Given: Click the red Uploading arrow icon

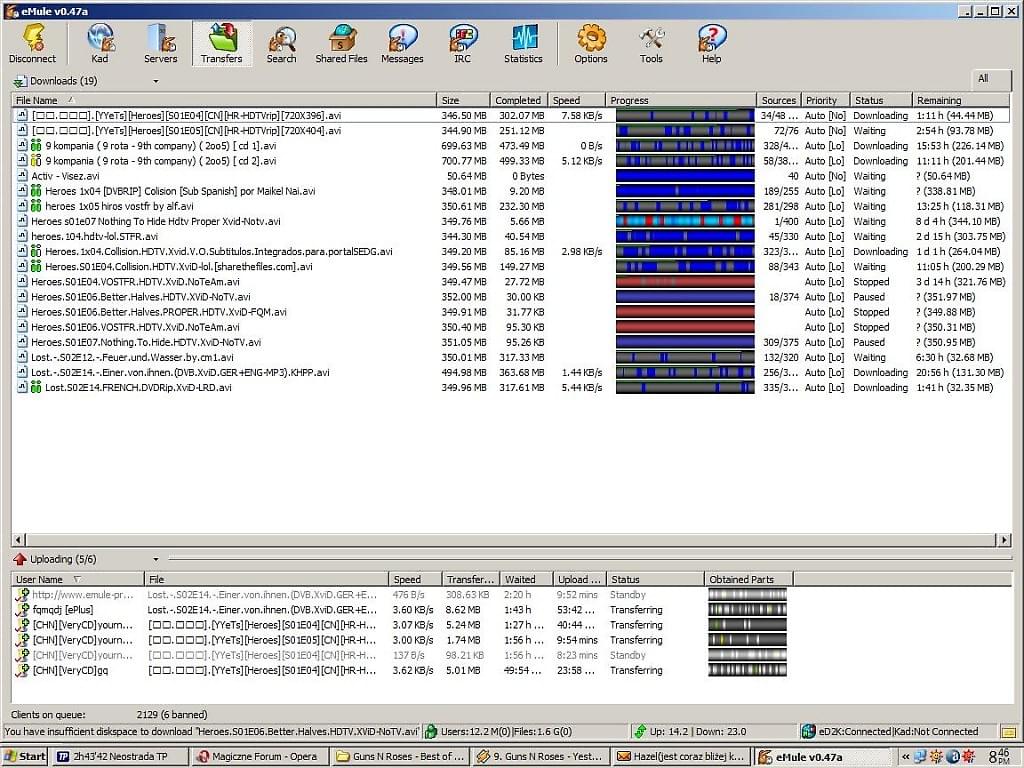Looking at the screenshot, I should [x=20, y=560].
